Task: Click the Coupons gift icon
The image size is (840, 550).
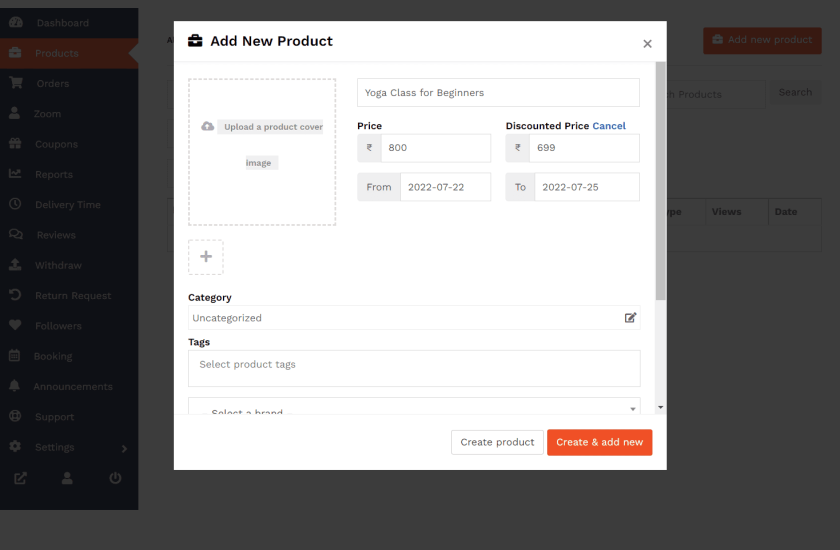Action: coord(15,144)
